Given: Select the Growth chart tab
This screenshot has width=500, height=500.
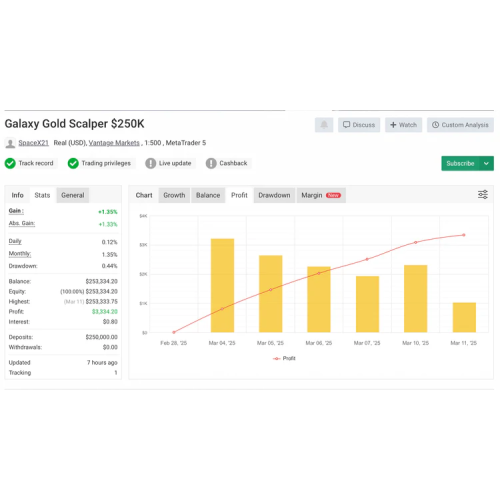Looking at the screenshot, I should 174,195.
